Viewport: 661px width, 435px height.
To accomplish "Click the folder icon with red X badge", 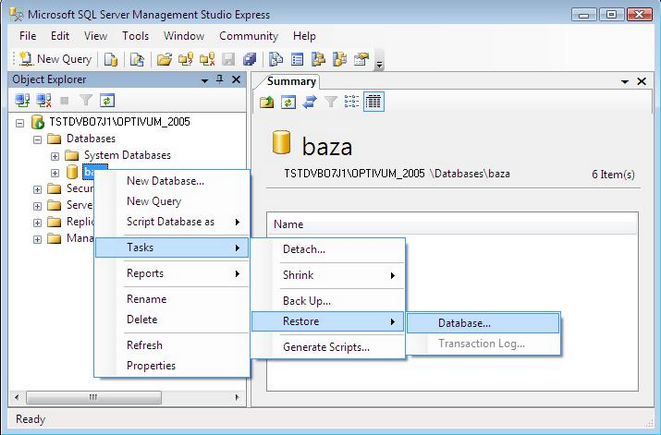I will 207,59.
